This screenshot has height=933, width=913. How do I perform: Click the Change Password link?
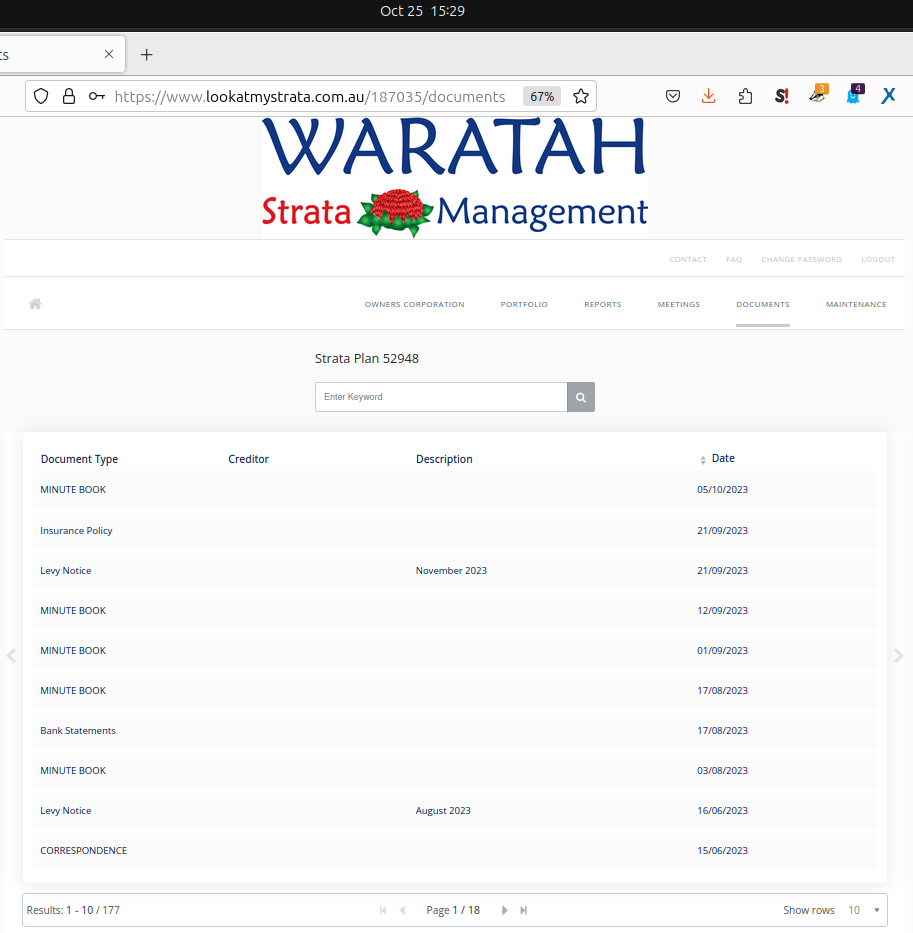tap(801, 259)
